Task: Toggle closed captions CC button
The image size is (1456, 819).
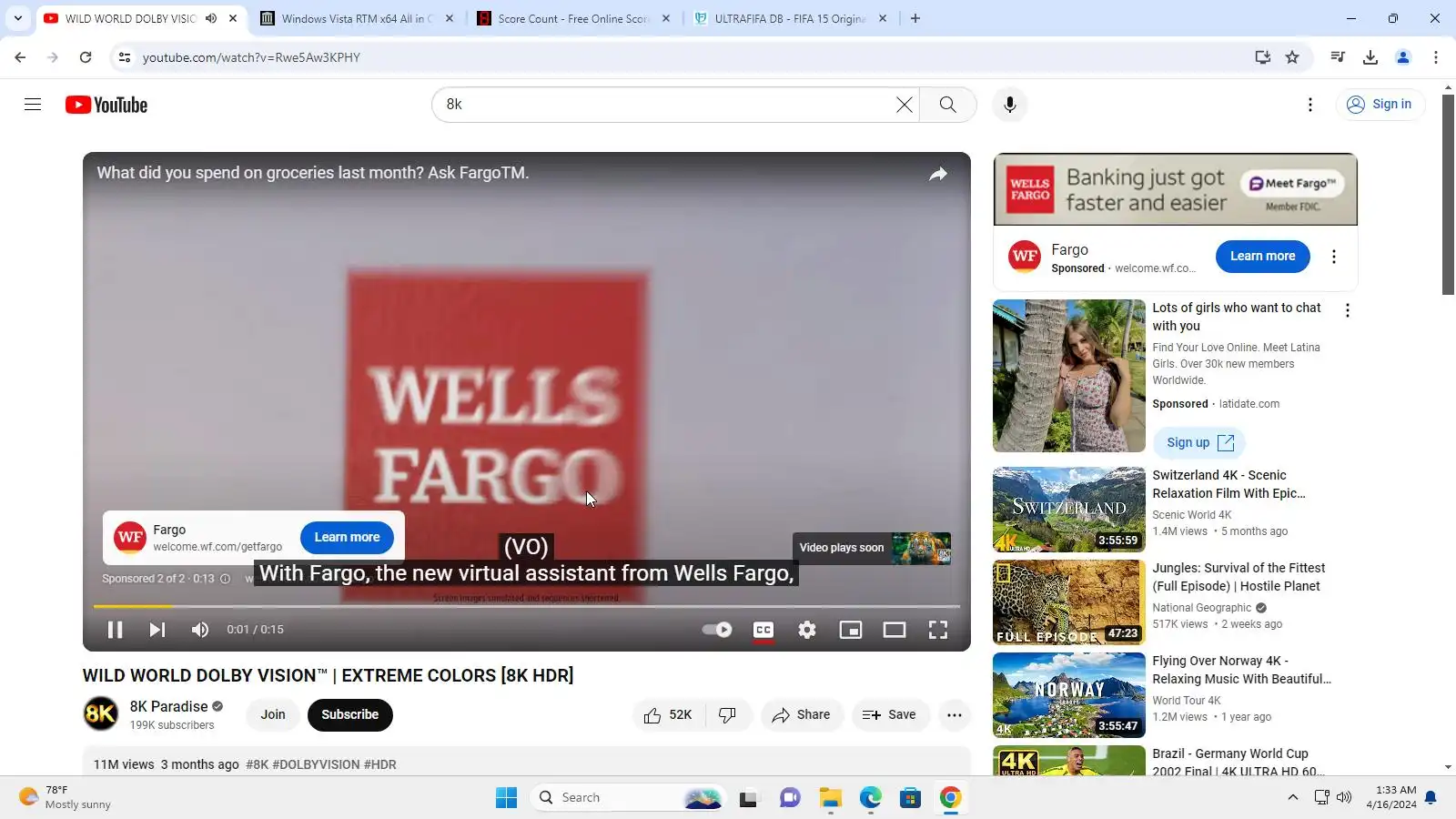Action: [763, 630]
